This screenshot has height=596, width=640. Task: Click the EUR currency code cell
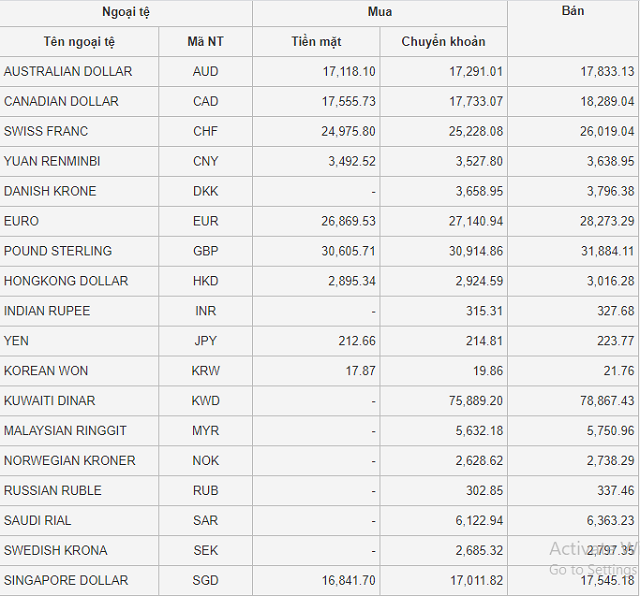click(x=205, y=221)
